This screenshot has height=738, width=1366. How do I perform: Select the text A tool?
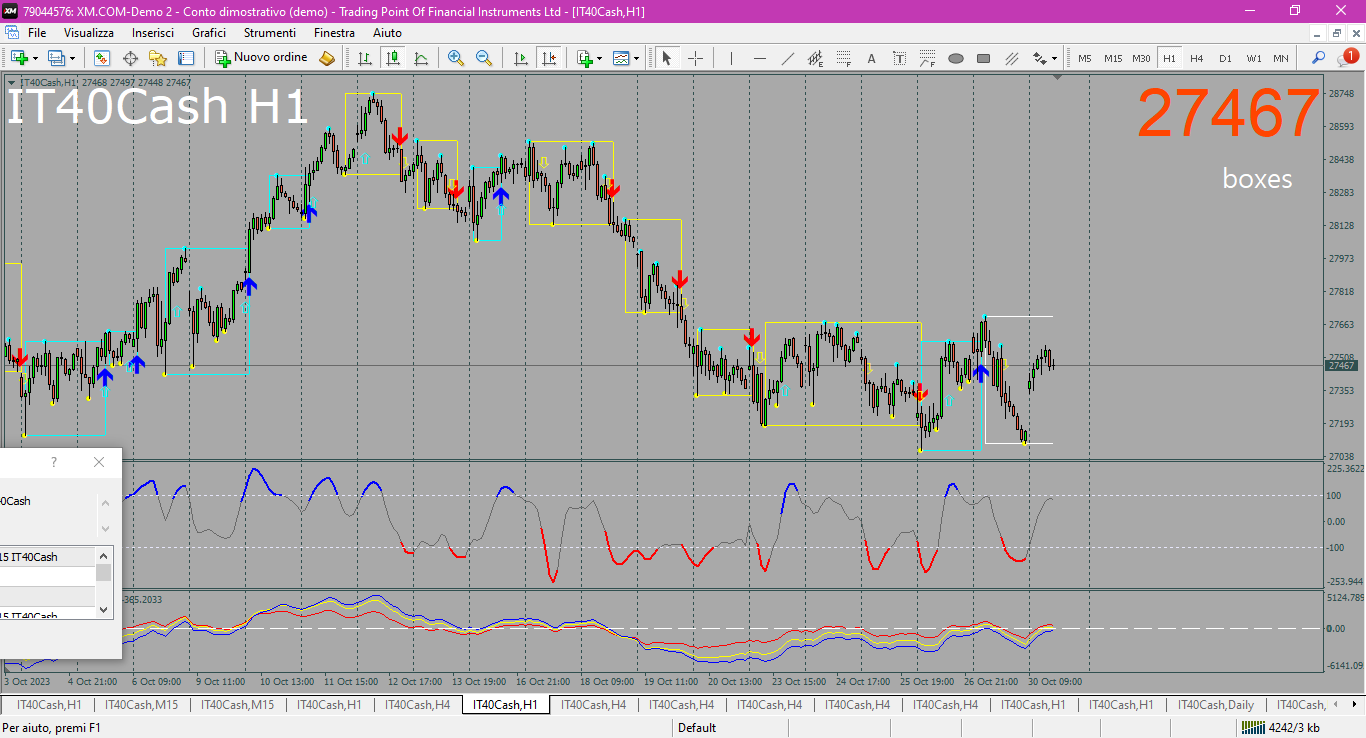(871, 58)
